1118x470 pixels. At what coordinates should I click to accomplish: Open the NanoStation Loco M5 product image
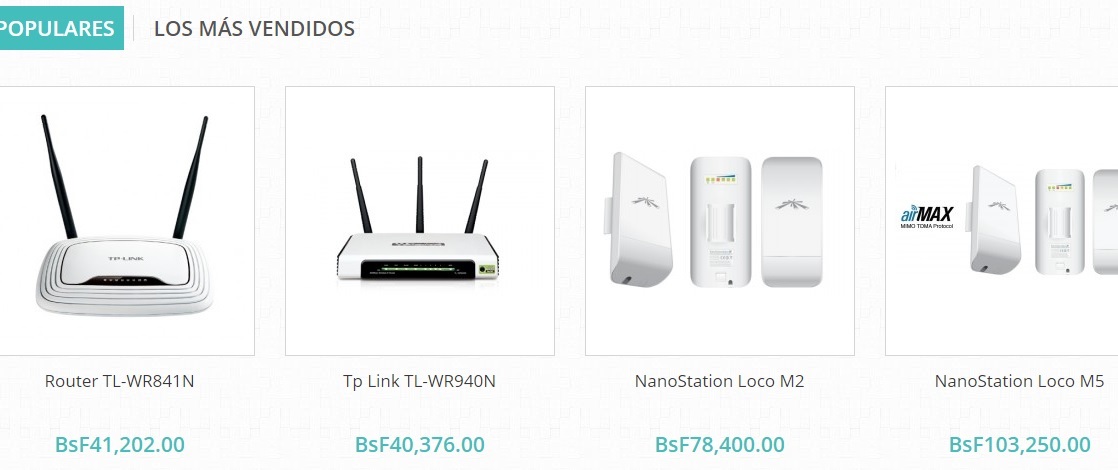(x=1002, y=221)
